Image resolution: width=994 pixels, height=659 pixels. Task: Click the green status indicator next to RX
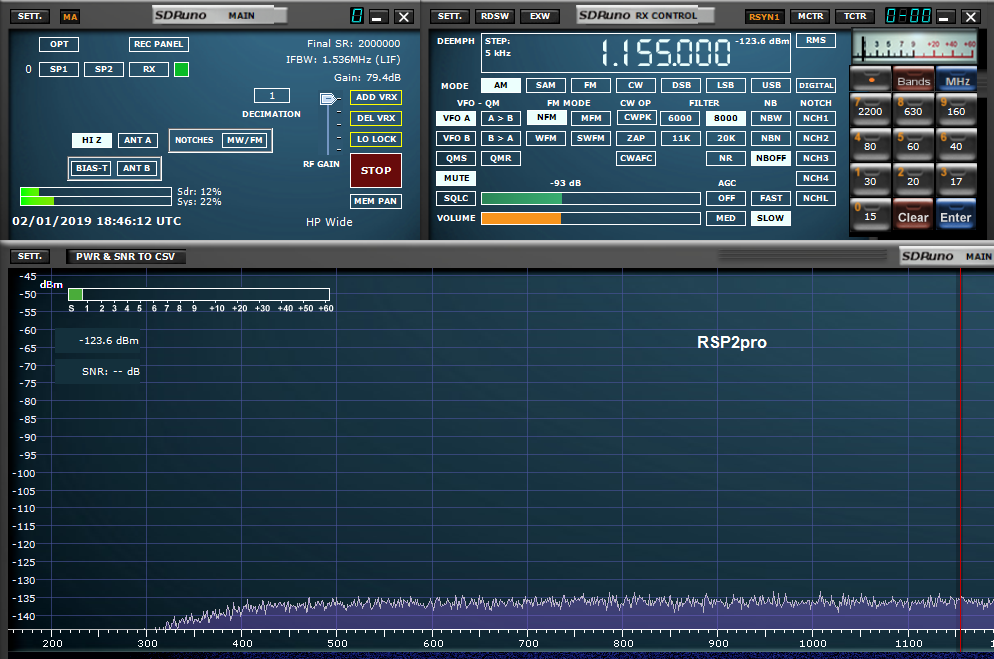181,69
